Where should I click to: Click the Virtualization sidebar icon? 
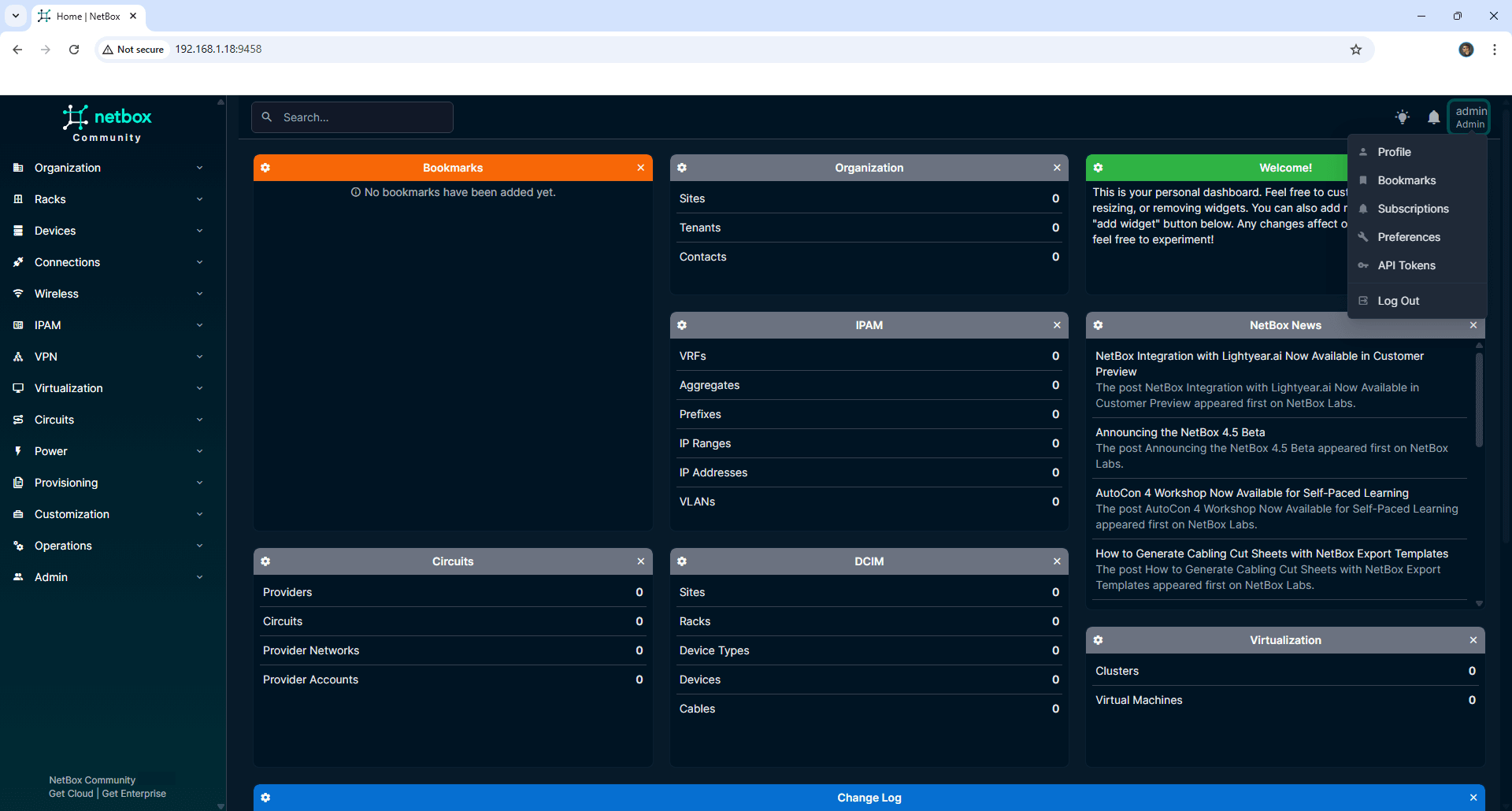(x=17, y=388)
